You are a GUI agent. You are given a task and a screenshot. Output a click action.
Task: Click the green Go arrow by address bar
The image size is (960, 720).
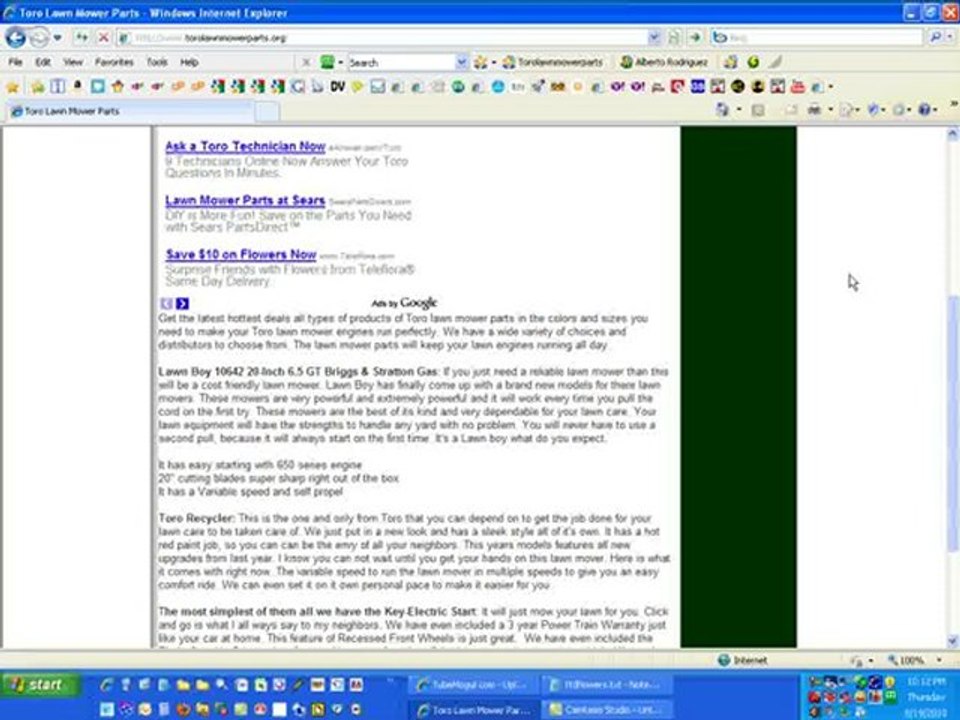[x=696, y=38]
